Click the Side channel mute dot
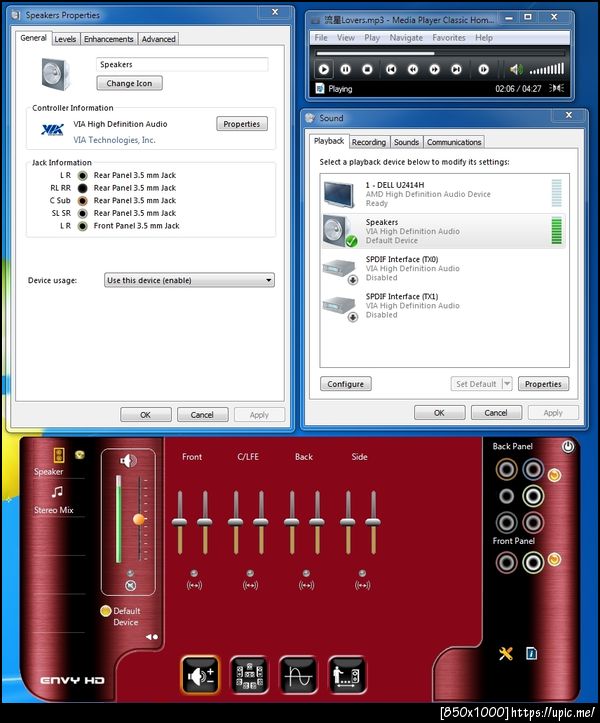 [x=362, y=573]
